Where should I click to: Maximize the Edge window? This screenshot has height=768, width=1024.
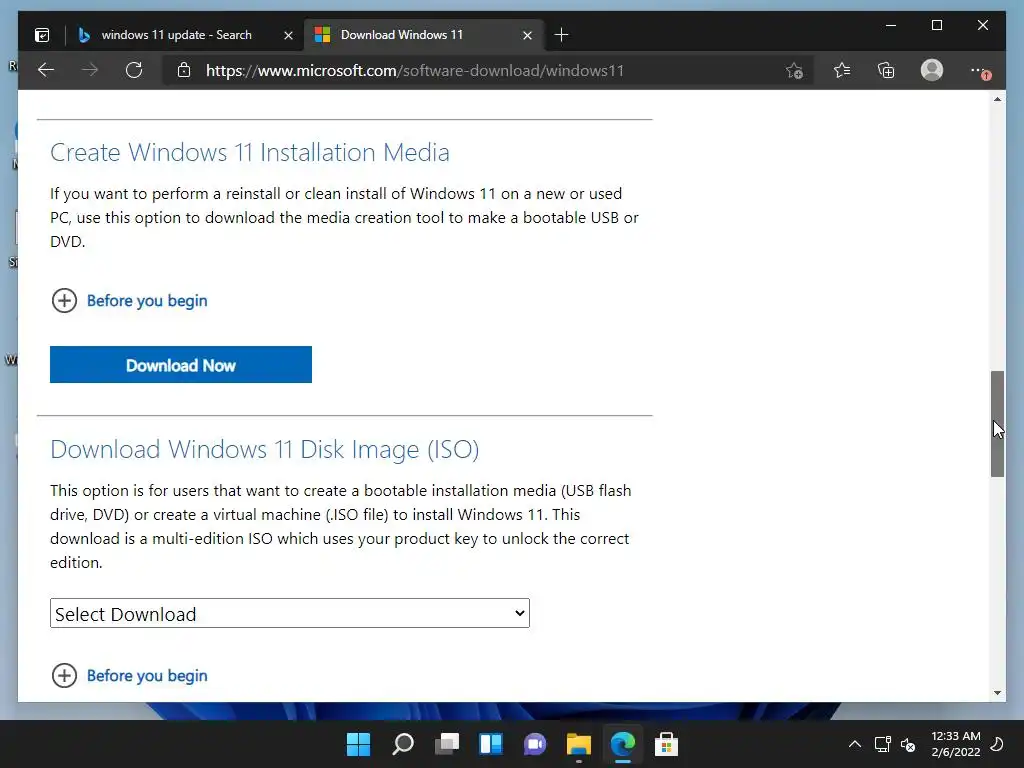click(x=936, y=25)
